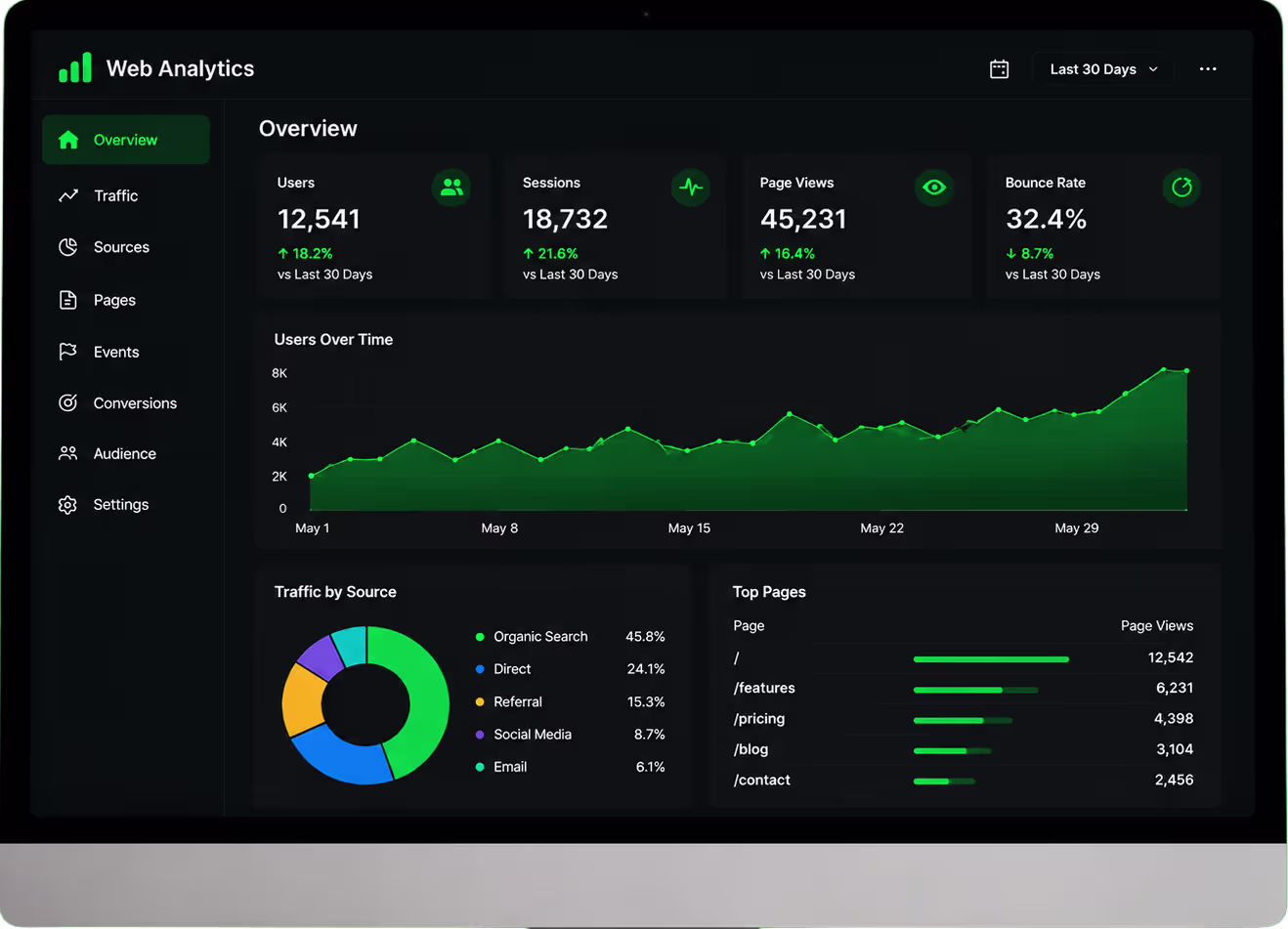Viewport: 1288px width, 929px height.
Task: Open the Settings section
Action: 121,505
